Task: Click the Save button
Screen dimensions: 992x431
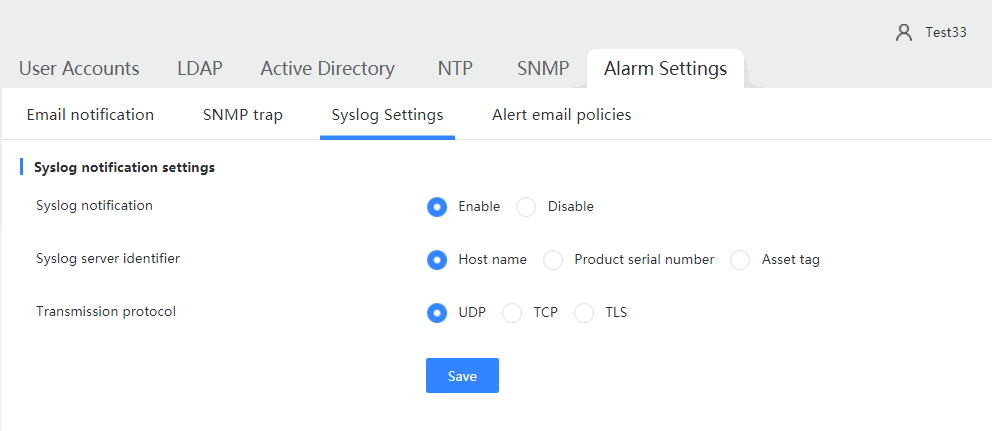Action: tap(462, 376)
